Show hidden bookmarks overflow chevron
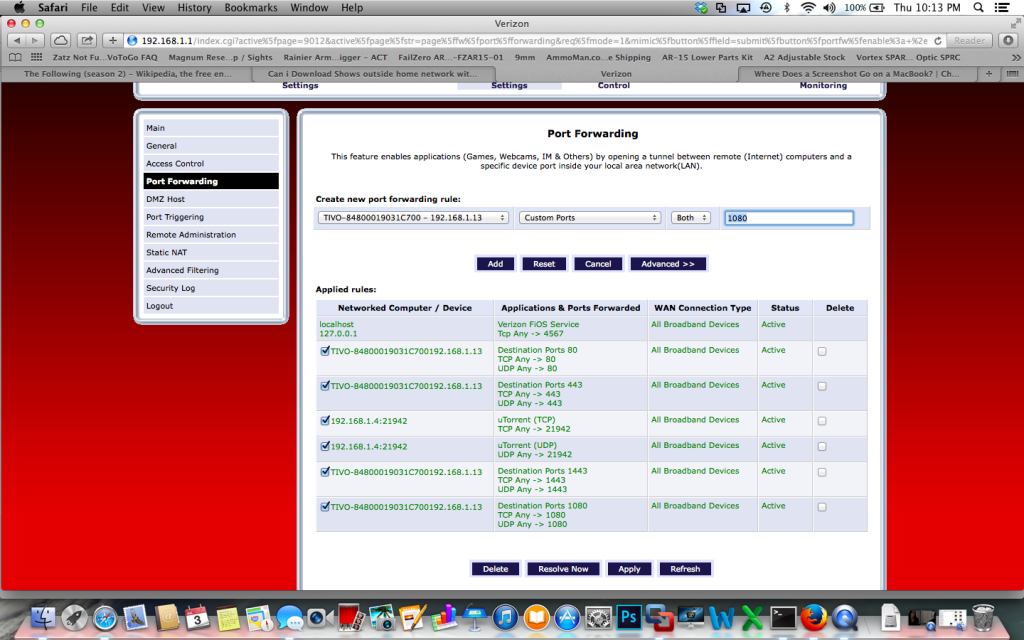This screenshot has width=1024, height=640. tap(1016, 57)
